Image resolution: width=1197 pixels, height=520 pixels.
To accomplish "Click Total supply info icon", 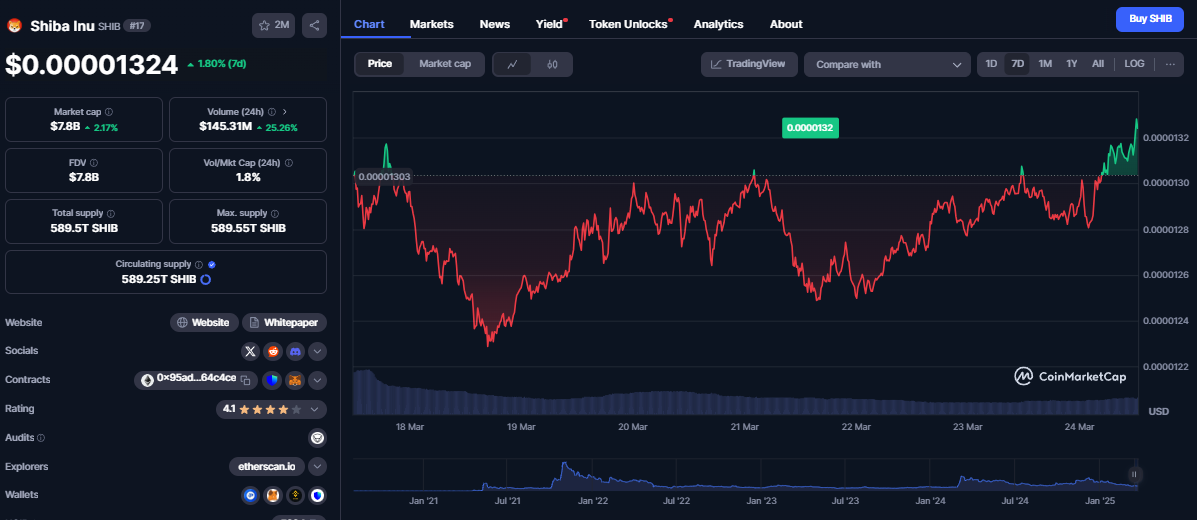I will coord(111,214).
